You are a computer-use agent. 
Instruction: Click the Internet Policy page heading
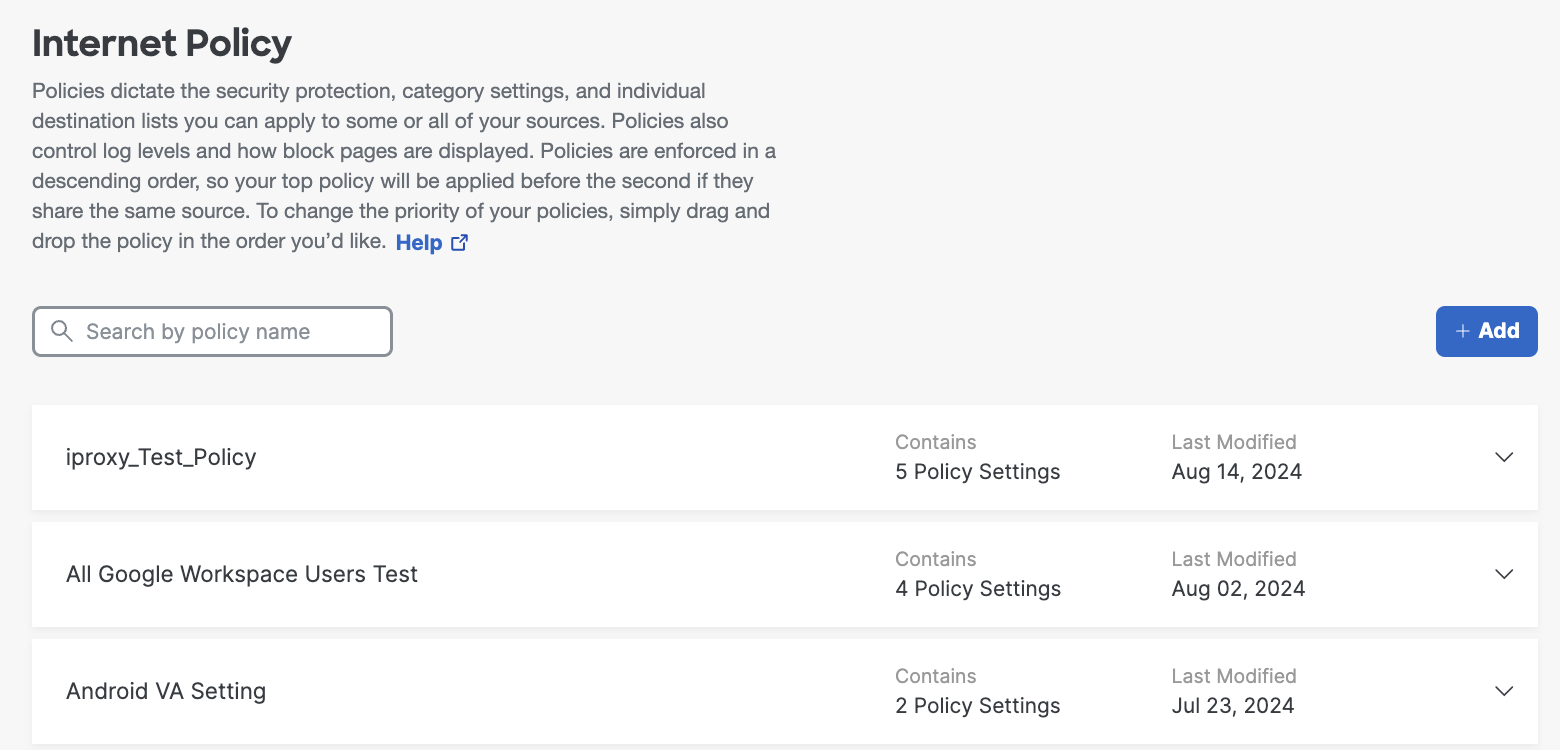pos(162,43)
